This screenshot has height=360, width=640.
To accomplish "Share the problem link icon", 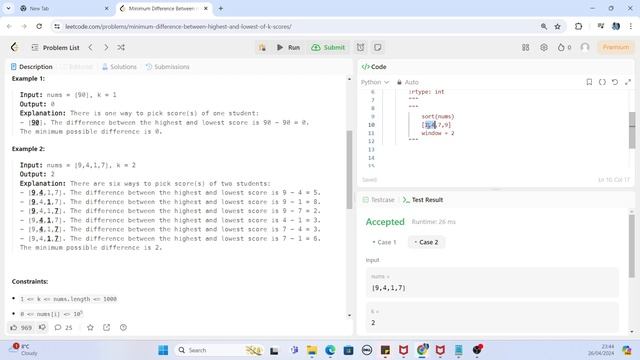I will pyautogui.click(x=107, y=327).
